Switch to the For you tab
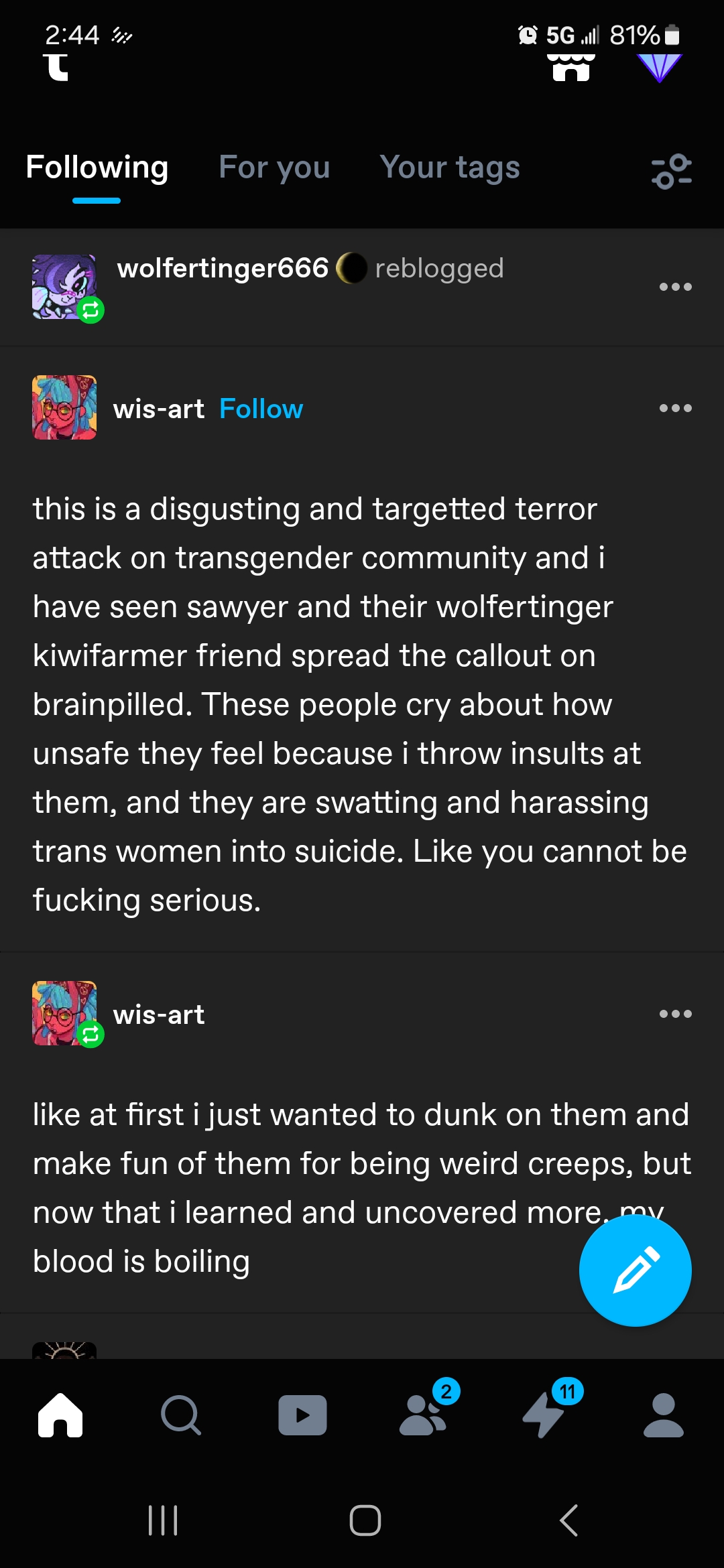The height and width of the screenshot is (1568, 724). [274, 168]
